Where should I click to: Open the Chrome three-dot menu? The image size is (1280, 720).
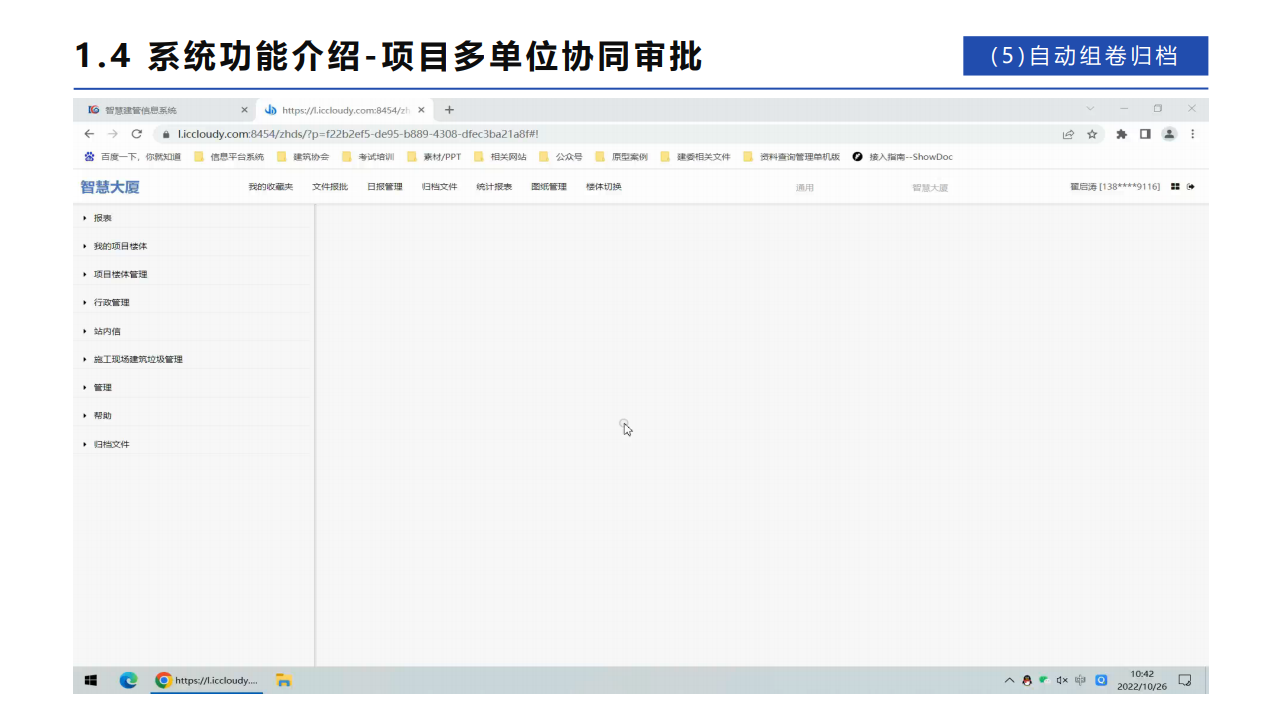tap(1192, 134)
